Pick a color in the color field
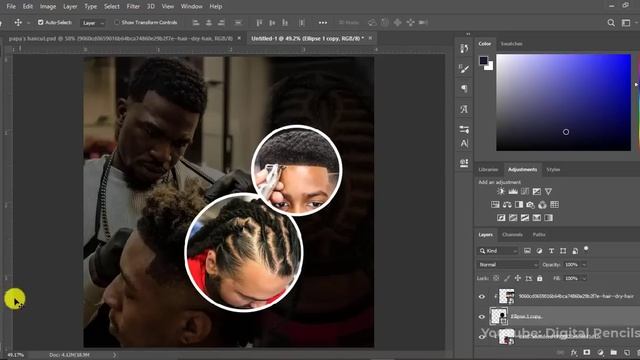Viewport: 640px width, 360px height. [563, 102]
